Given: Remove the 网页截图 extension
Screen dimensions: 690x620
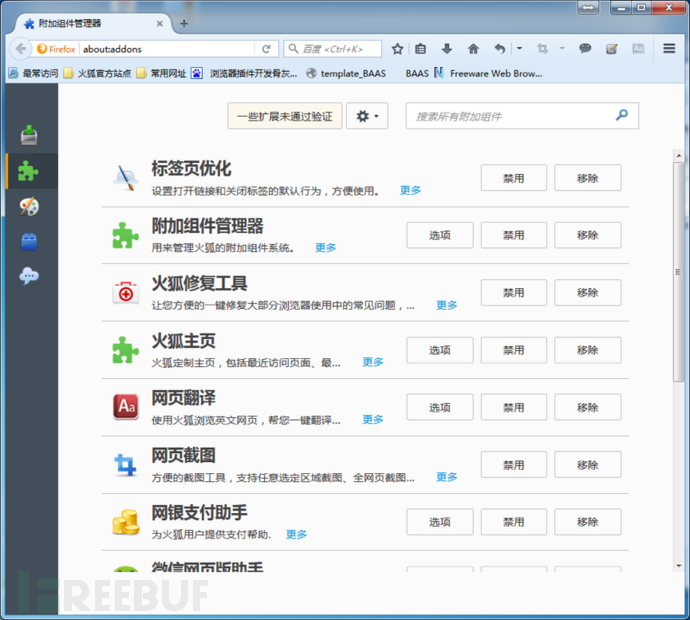Looking at the screenshot, I should click(587, 465).
